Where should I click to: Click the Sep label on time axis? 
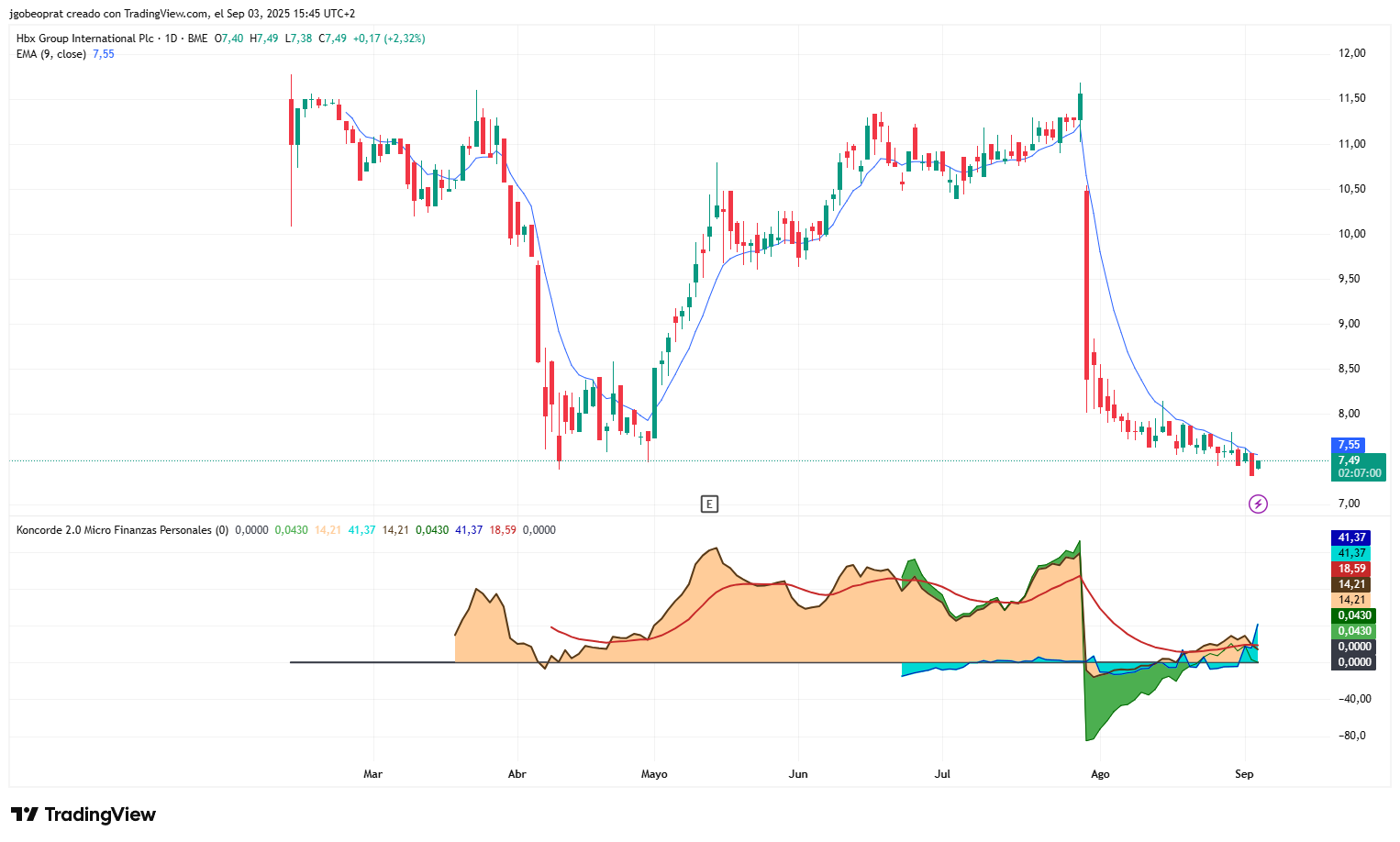tap(1244, 774)
